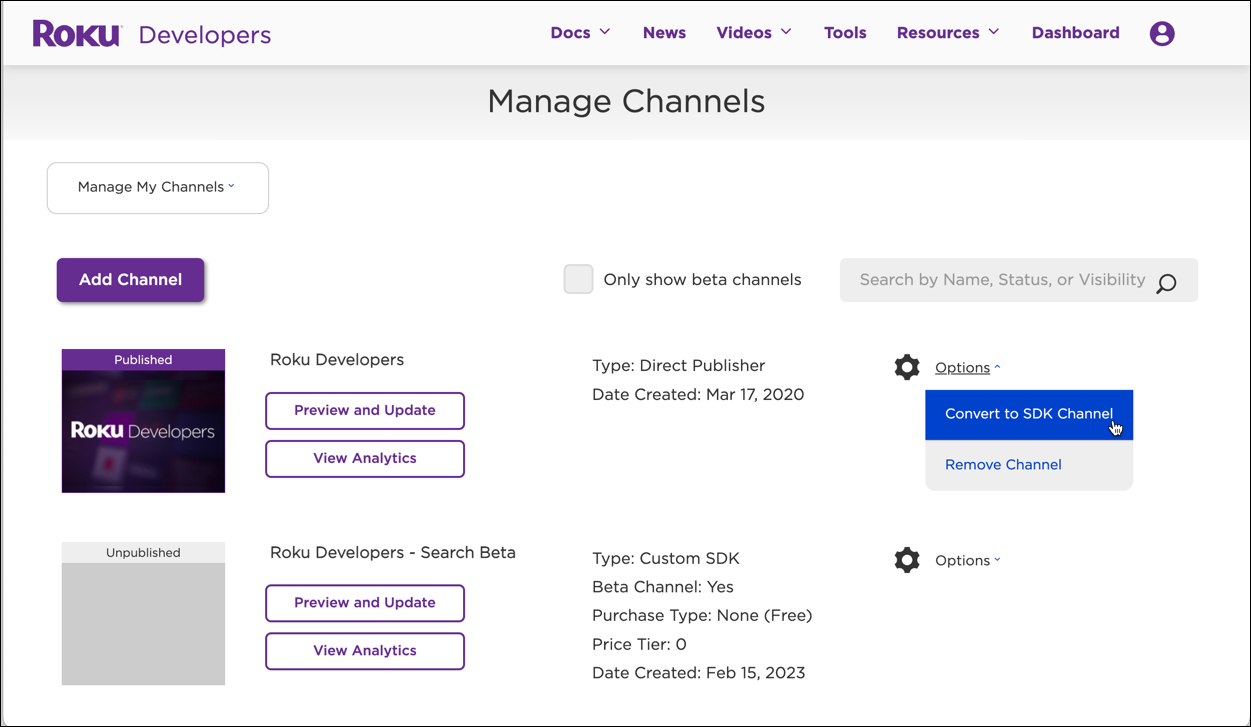Enable the Only show beta channels checkbox
This screenshot has height=727, width=1251.
pos(578,279)
